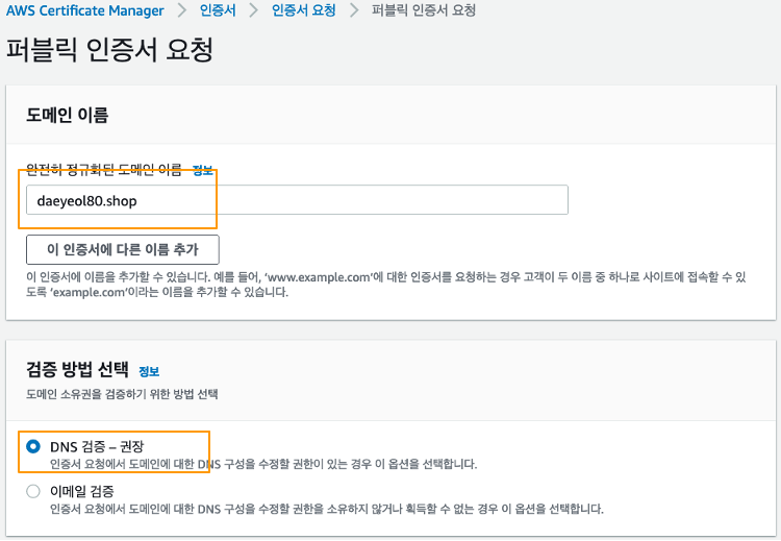Focus the daeyeol80.shop domain name field
This screenshot has width=781, height=541.
pos(297,200)
